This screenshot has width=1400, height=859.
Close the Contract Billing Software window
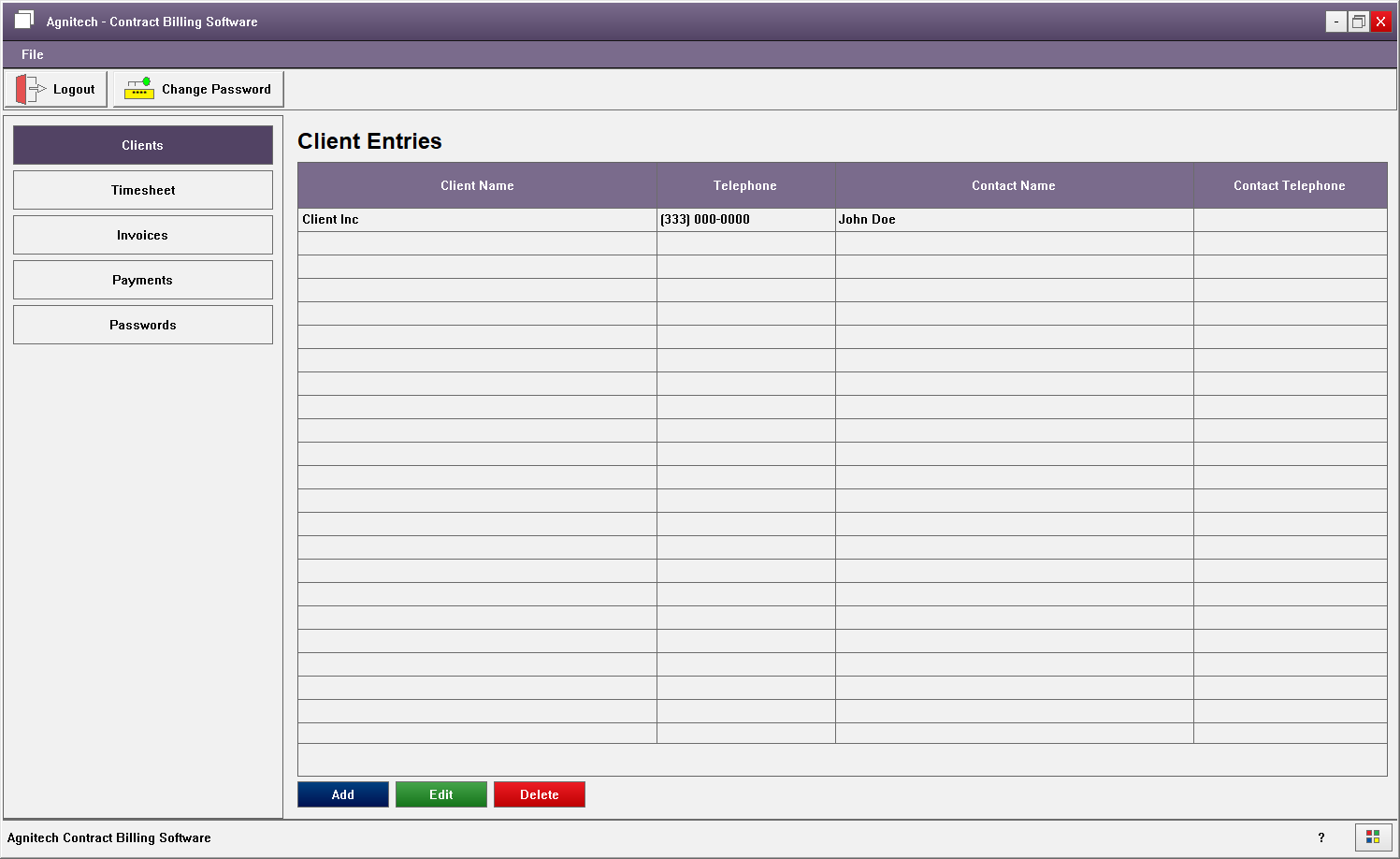tap(1380, 22)
